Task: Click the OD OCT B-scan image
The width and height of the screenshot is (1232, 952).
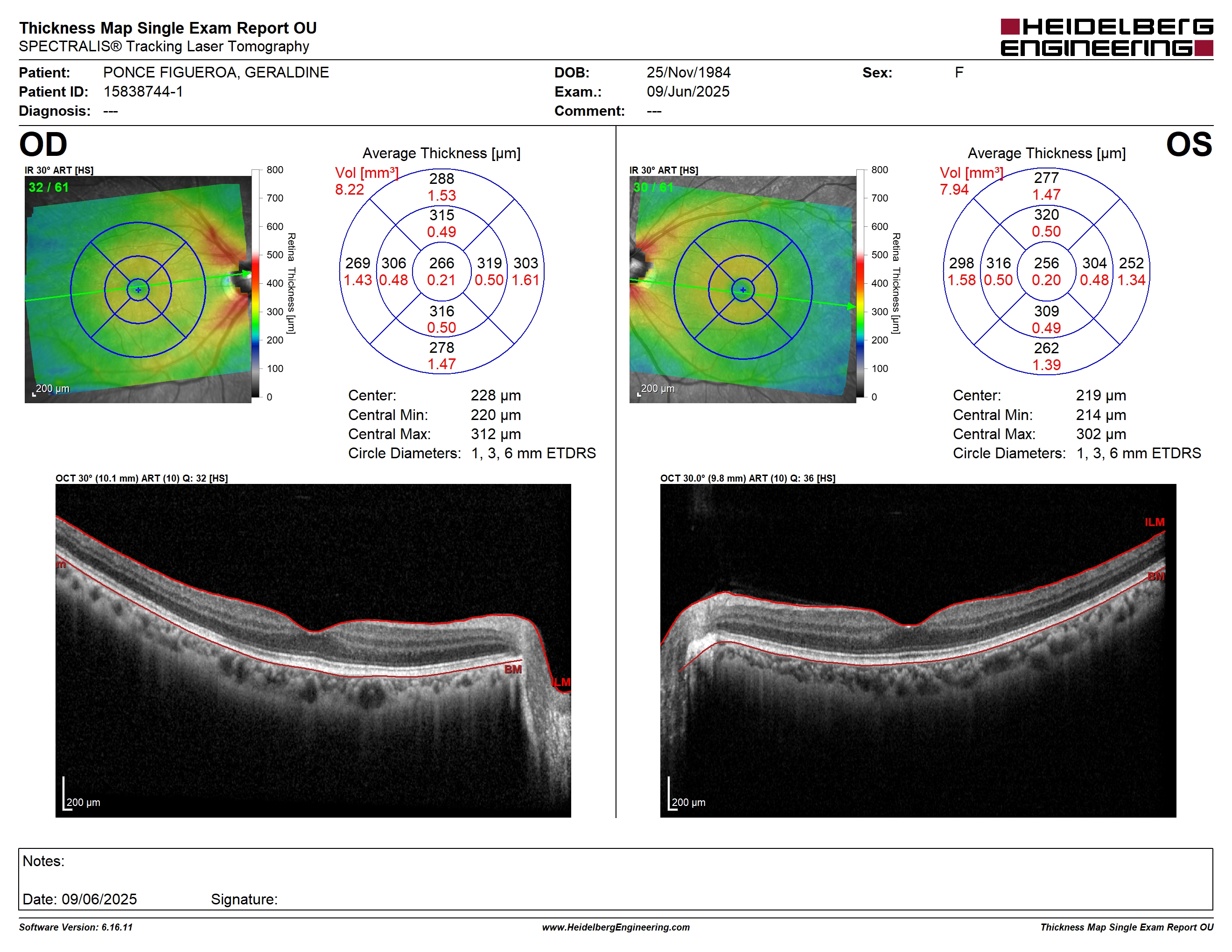Action: 313,650
